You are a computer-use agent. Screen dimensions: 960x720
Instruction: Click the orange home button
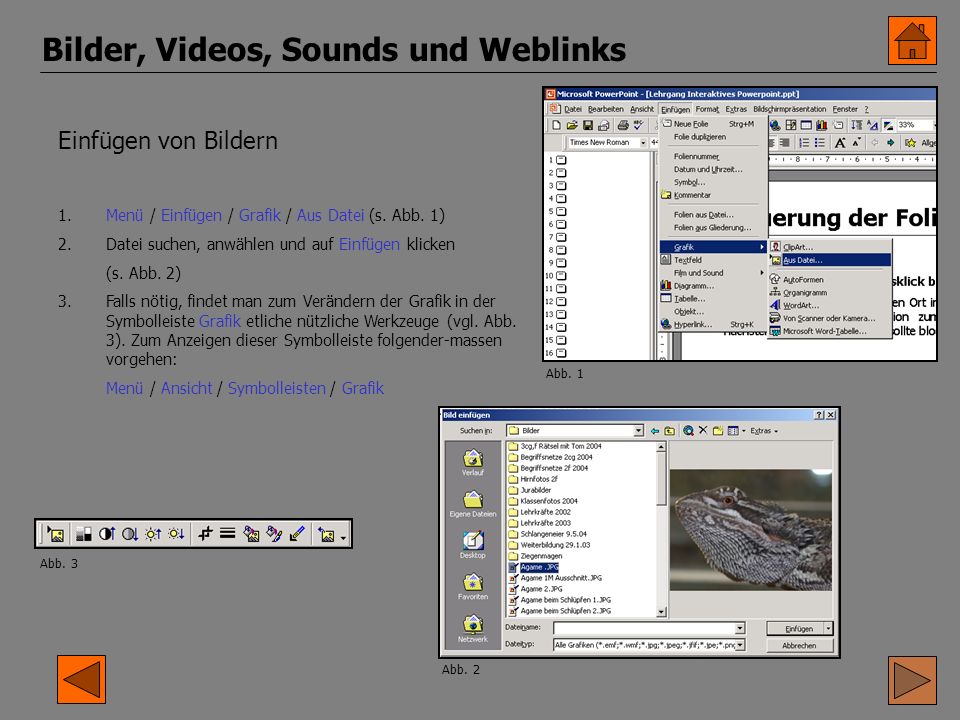(x=912, y=40)
